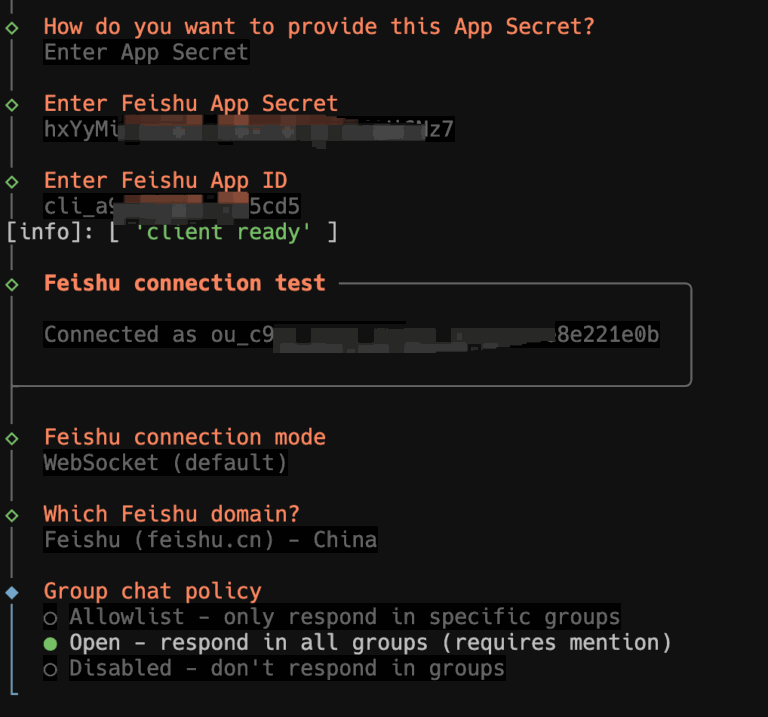Click the Feishu App ID value starting cli_

click(x=172, y=206)
